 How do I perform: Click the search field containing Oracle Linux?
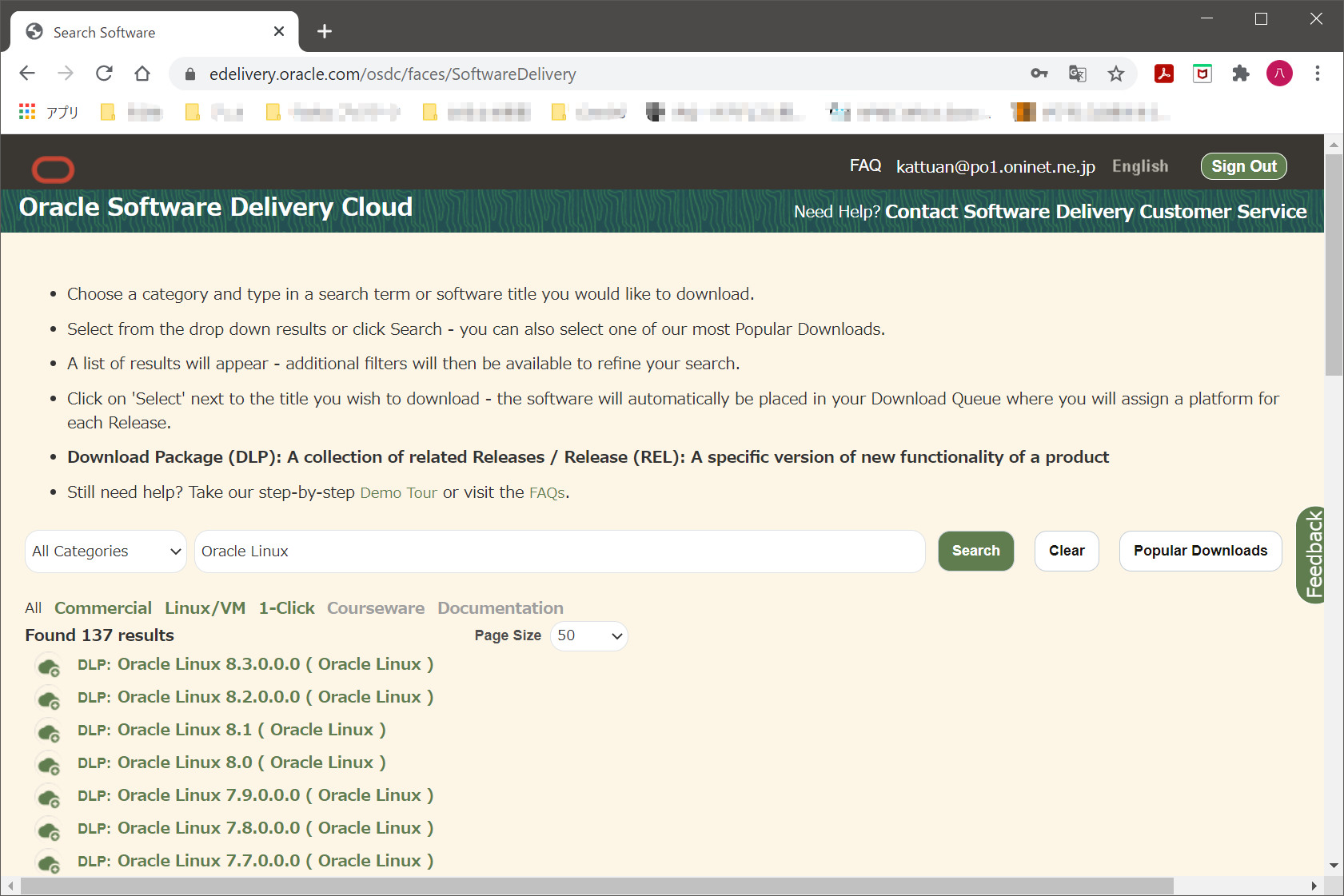(560, 552)
